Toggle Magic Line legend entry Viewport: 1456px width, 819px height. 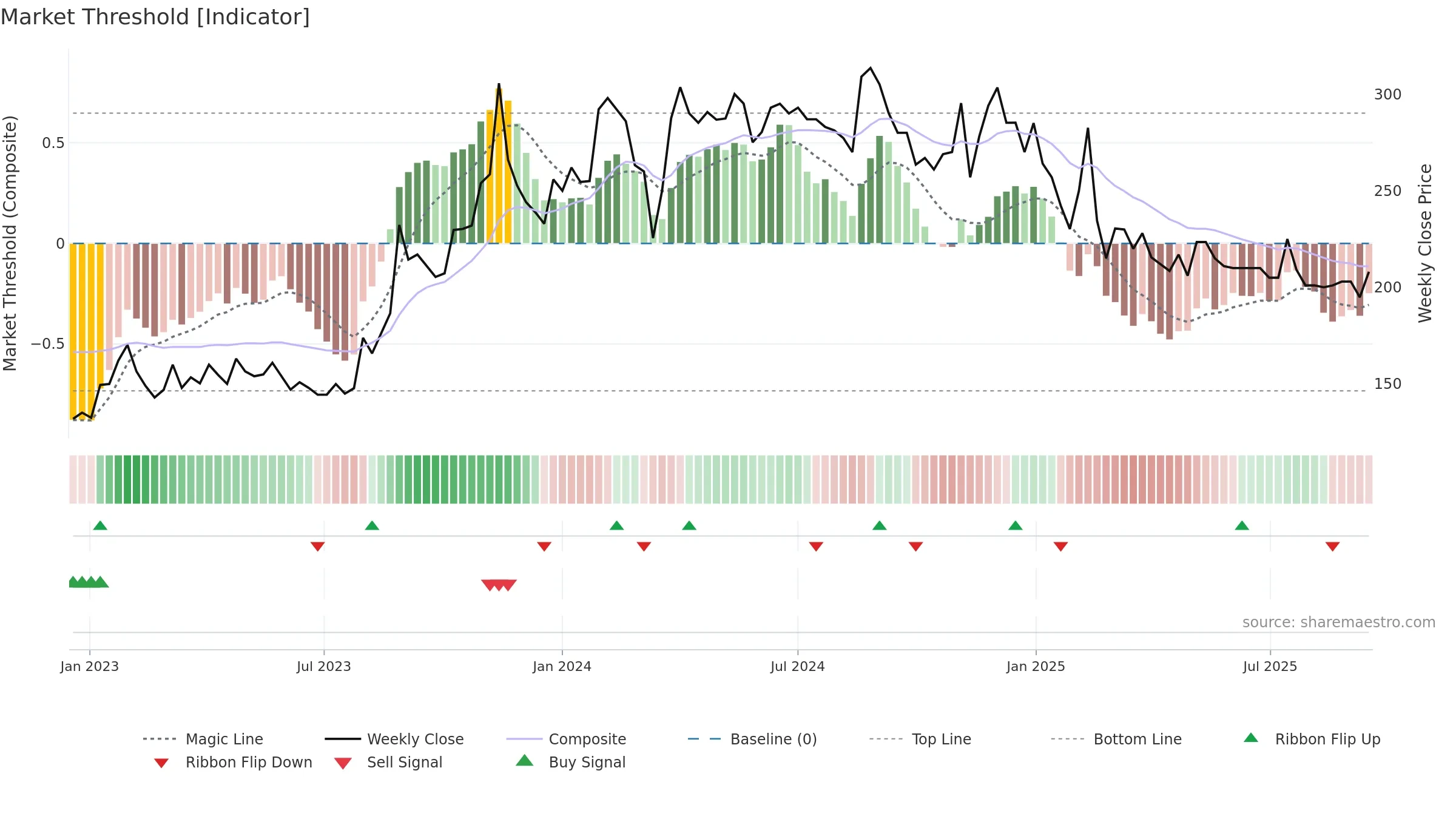(x=203, y=739)
